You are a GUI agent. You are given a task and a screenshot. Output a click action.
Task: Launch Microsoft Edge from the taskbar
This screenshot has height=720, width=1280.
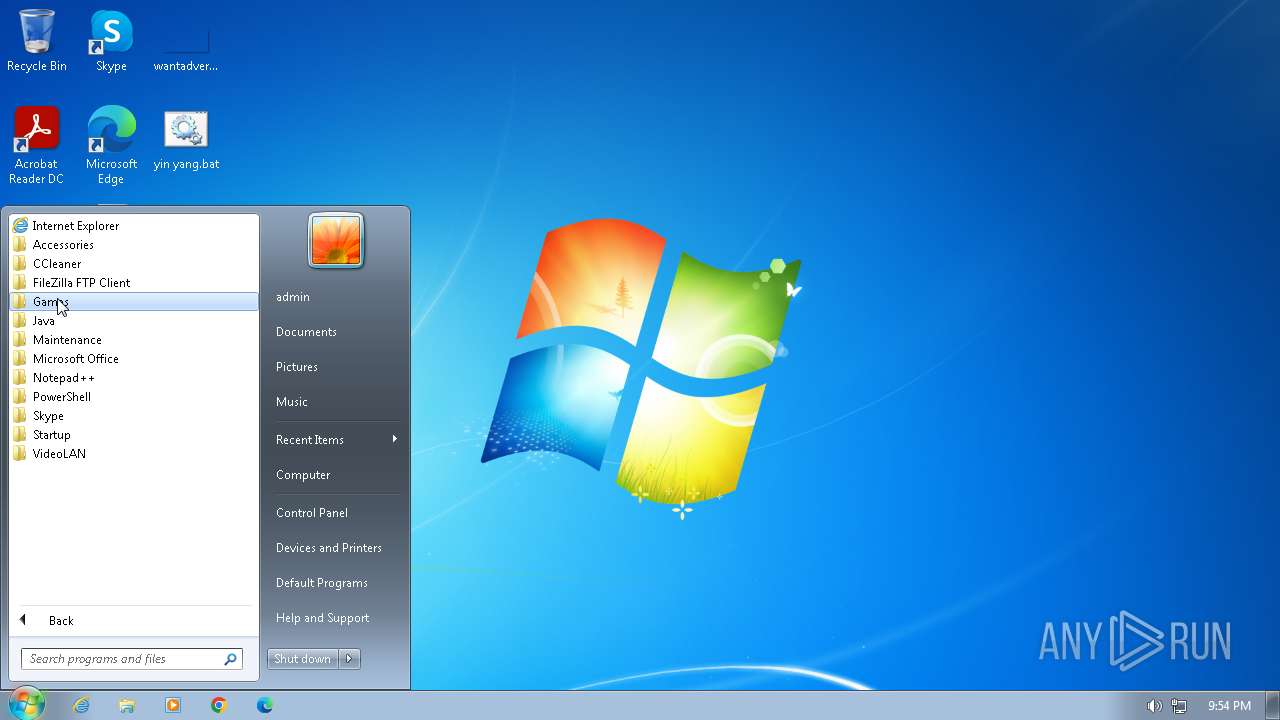pyautogui.click(x=265, y=705)
